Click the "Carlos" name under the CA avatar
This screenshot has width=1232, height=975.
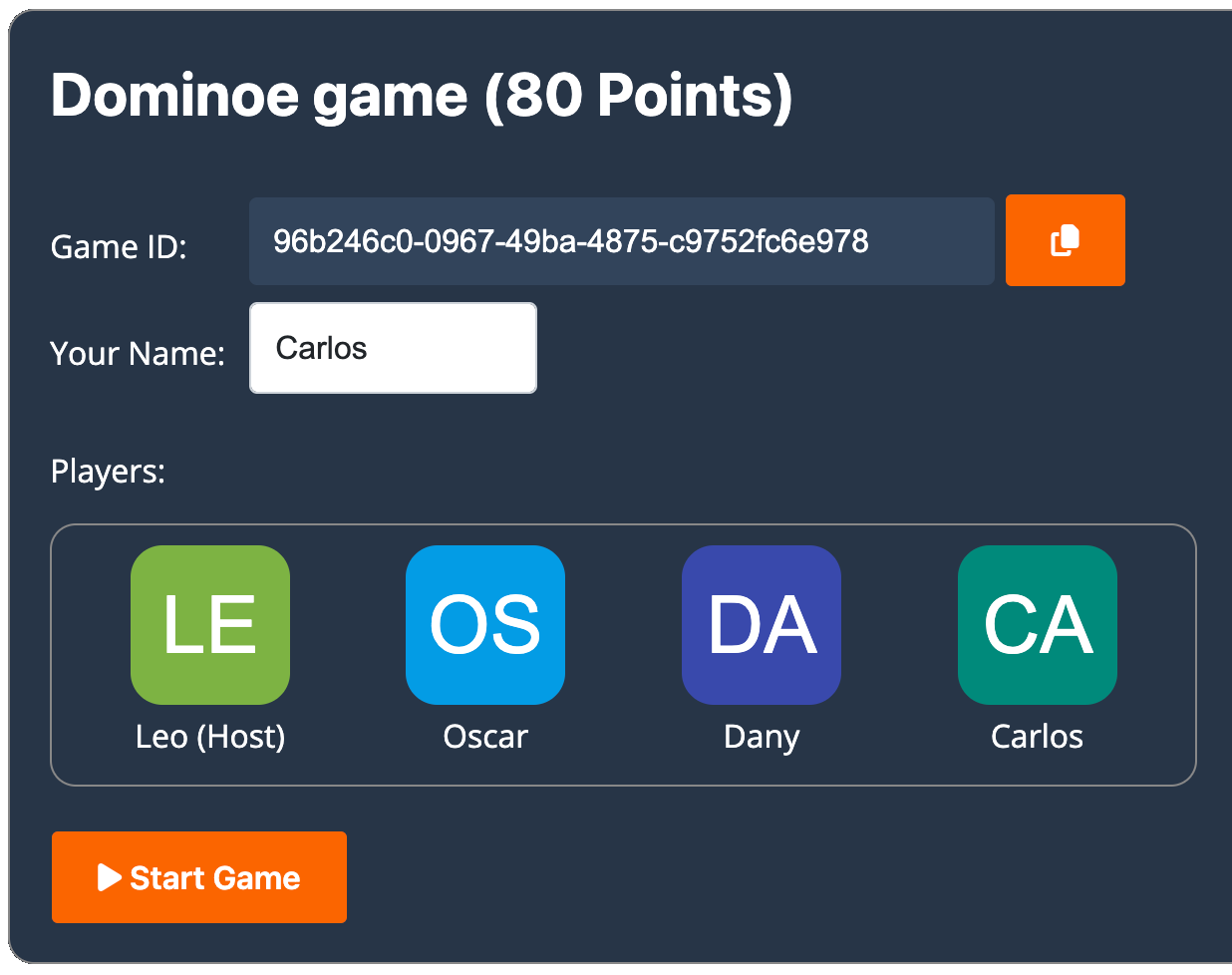(1037, 737)
